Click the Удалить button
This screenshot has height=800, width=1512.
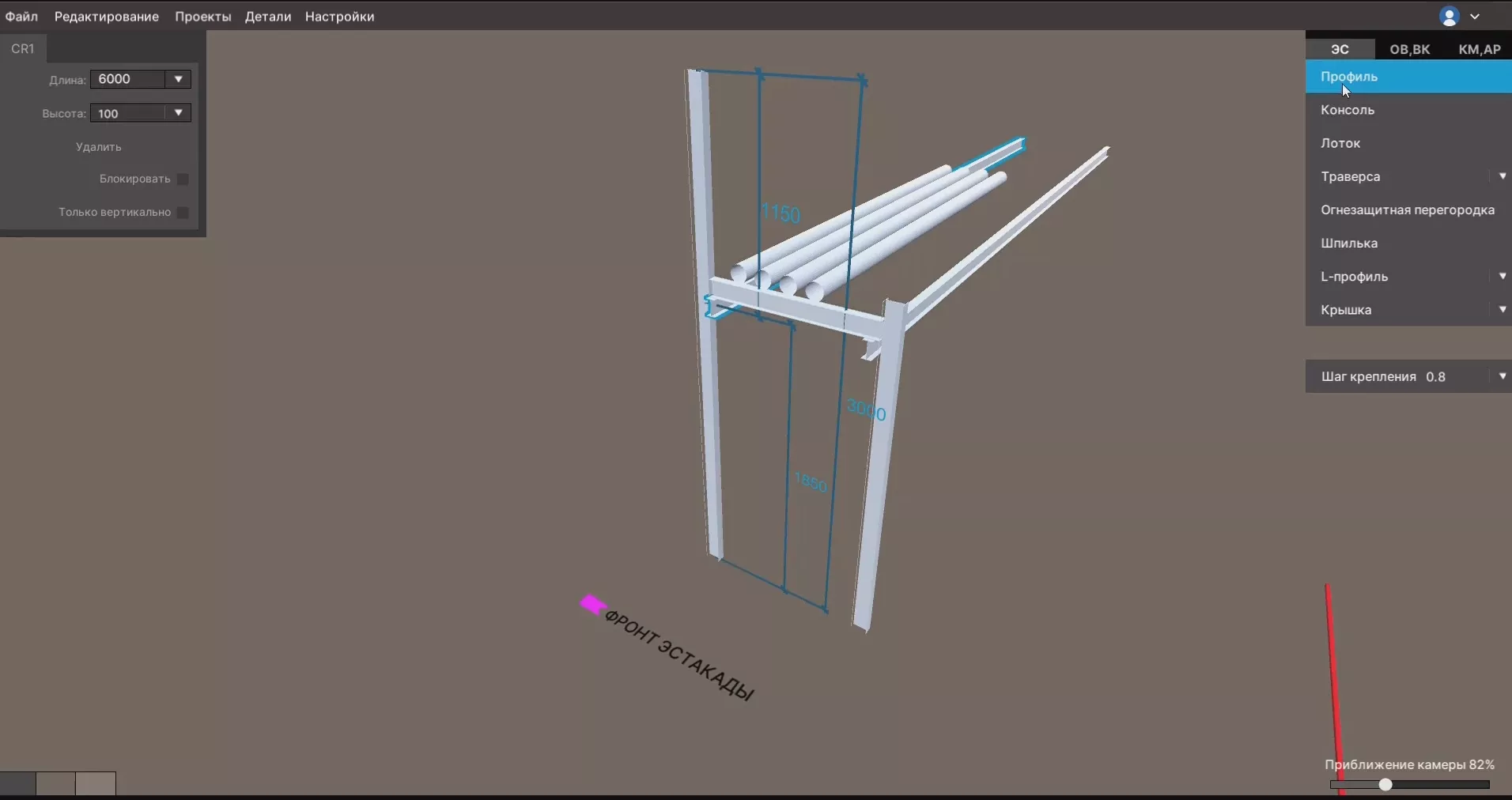coord(99,147)
